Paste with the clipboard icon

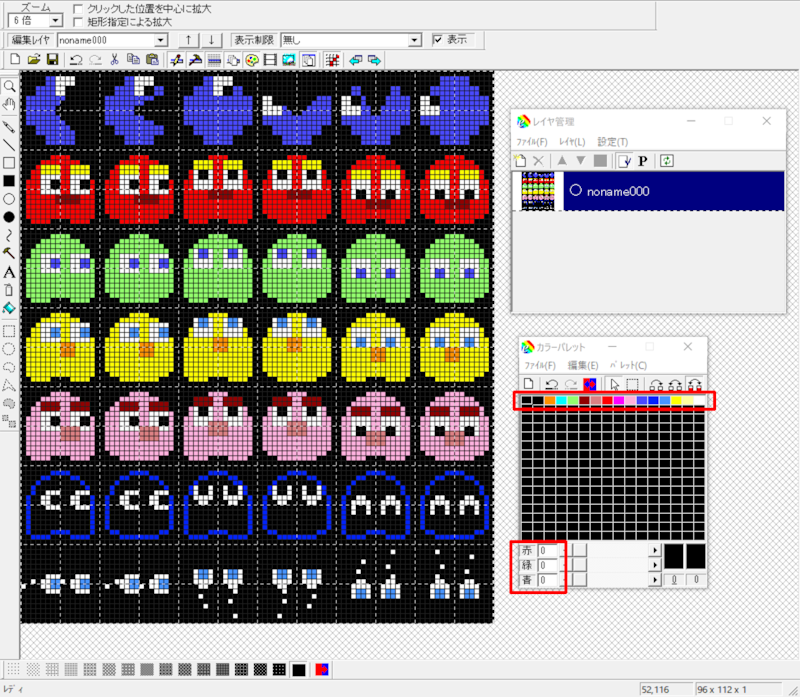pos(152,60)
